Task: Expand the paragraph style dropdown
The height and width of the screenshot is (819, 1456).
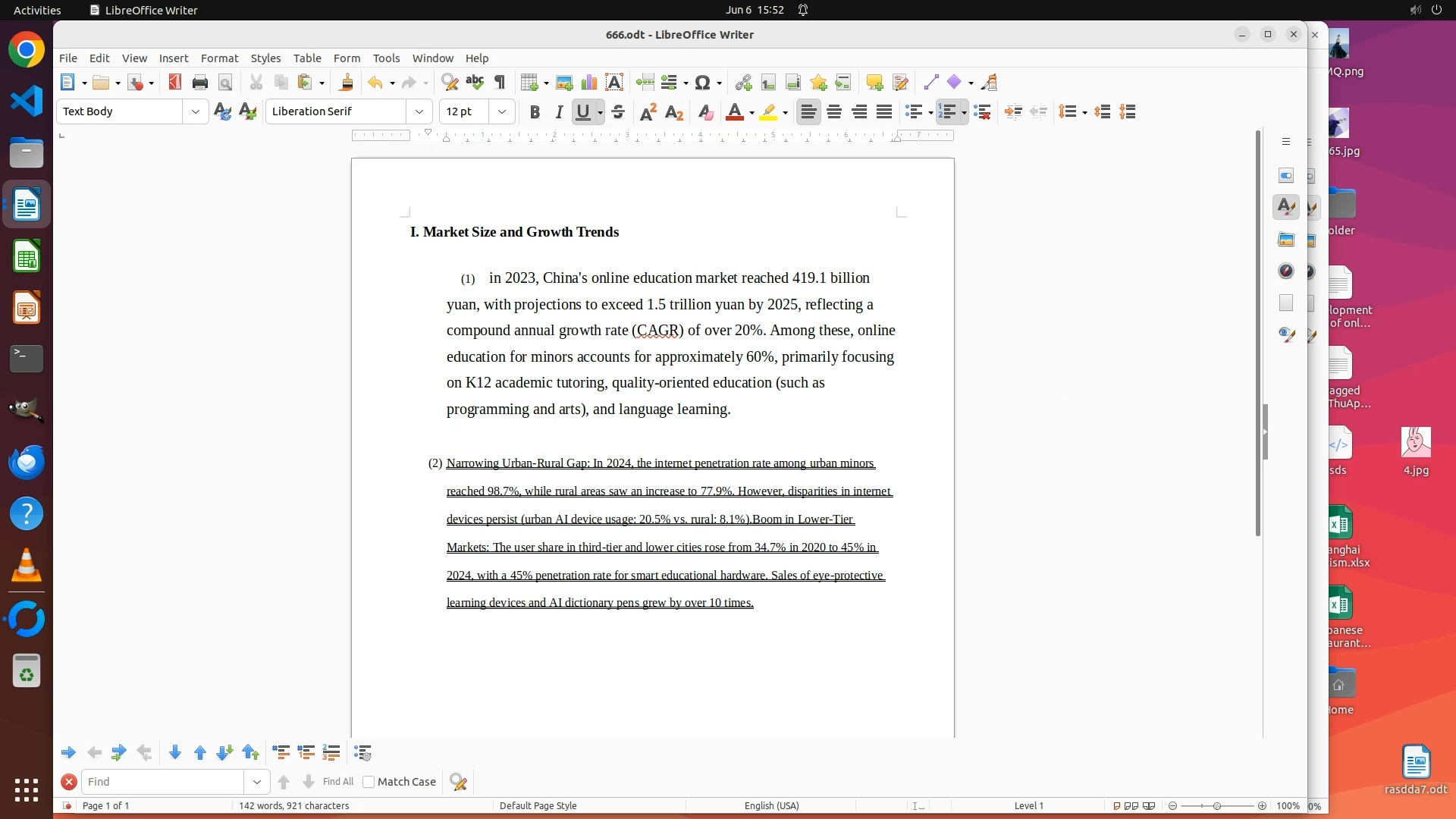Action: click(196, 111)
